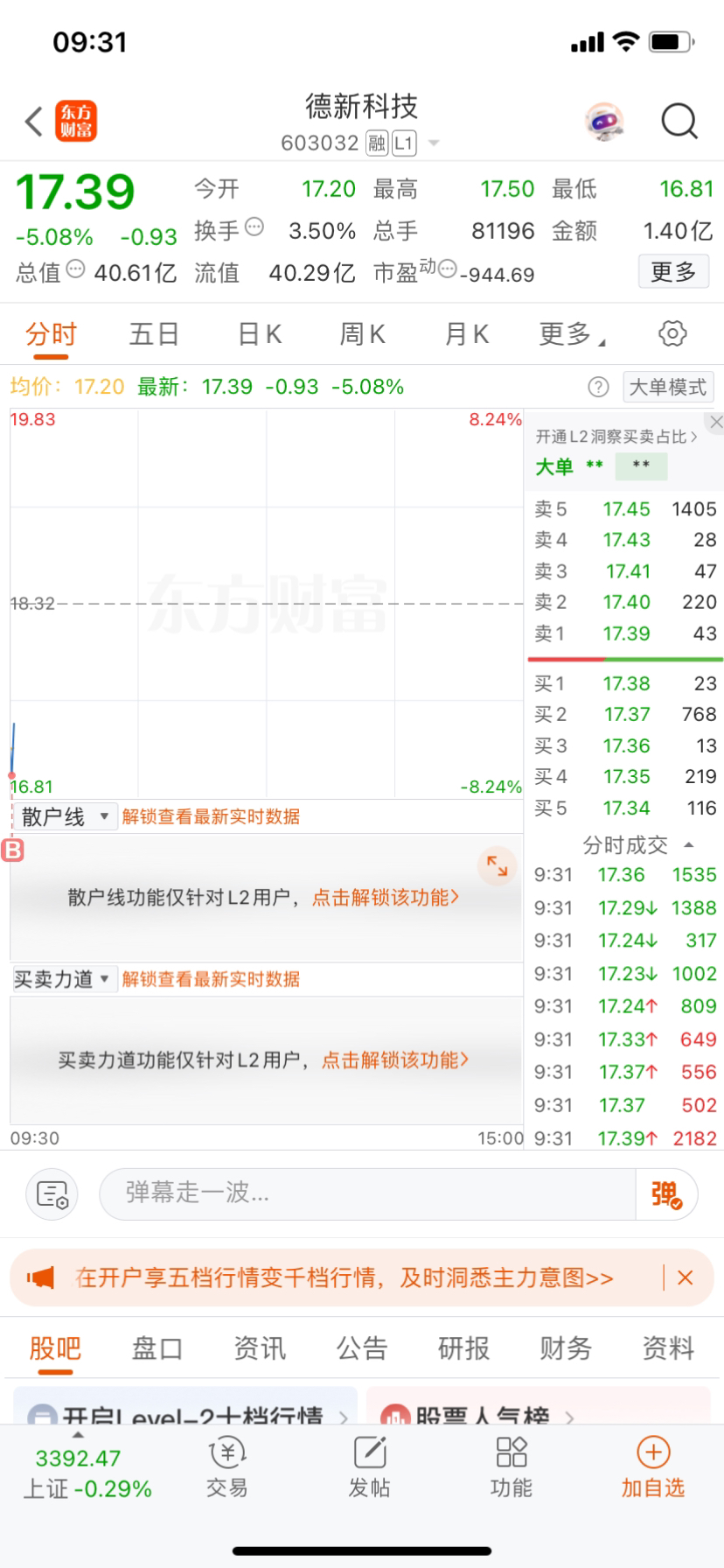Tap the 买1 17.38 order row
Screen dimensions: 724x1568
click(625, 683)
